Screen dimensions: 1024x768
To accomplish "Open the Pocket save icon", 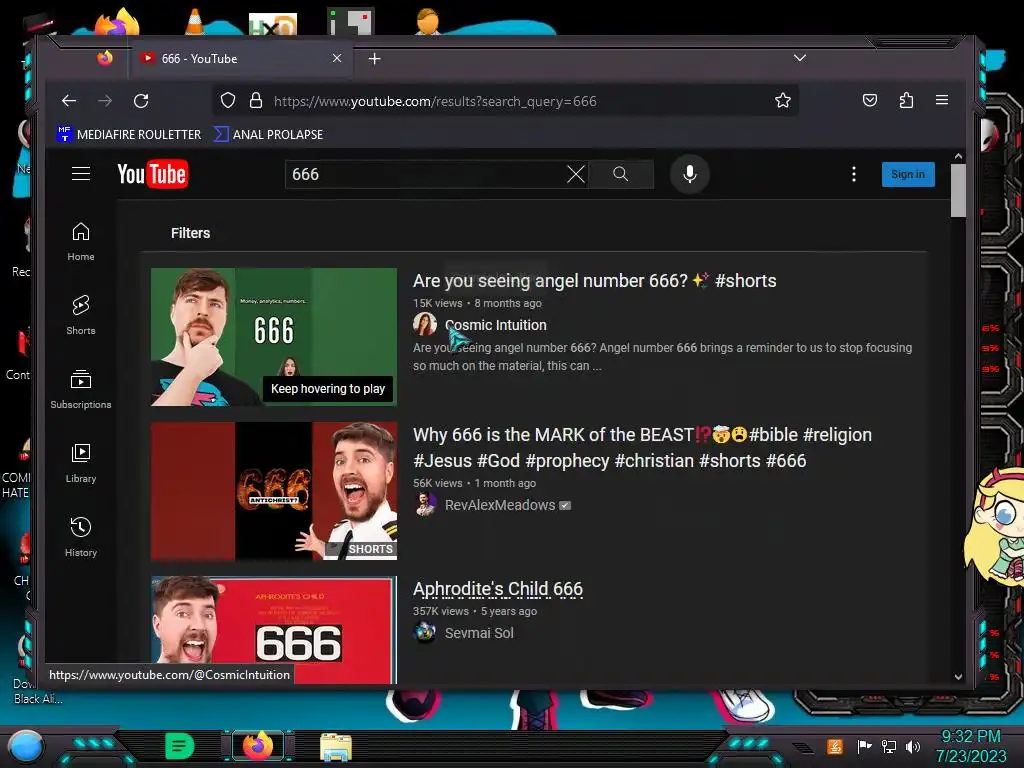I will (x=869, y=101).
